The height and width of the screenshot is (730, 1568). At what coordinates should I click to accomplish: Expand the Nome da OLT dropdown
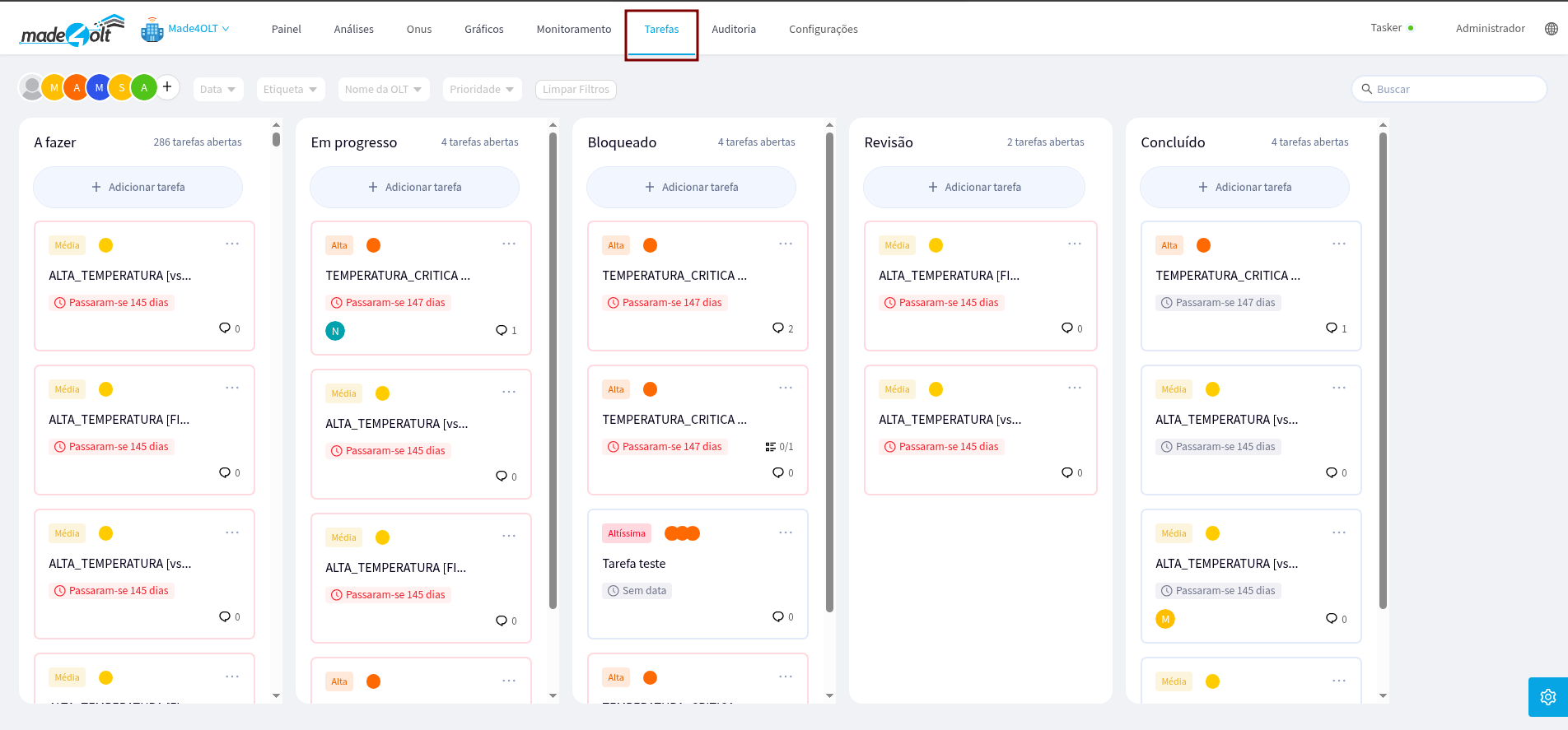(x=383, y=89)
